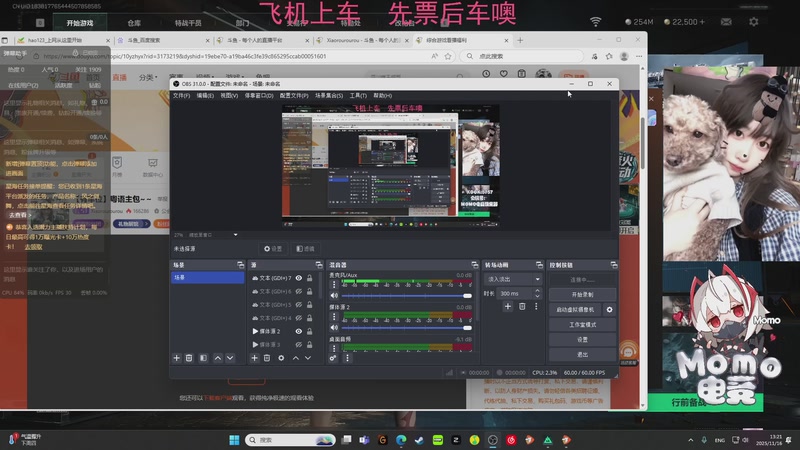Open transition properties three-dot menu
The width and height of the screenshot is (800, 450).
coord(536,306)
